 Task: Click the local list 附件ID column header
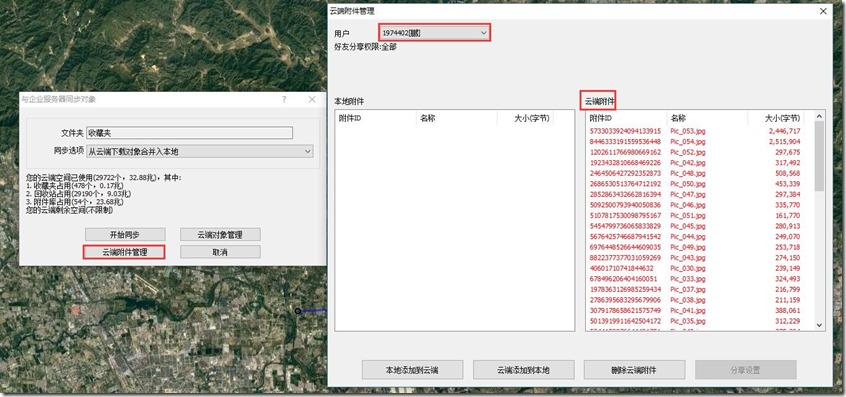[x=376, y=118]
